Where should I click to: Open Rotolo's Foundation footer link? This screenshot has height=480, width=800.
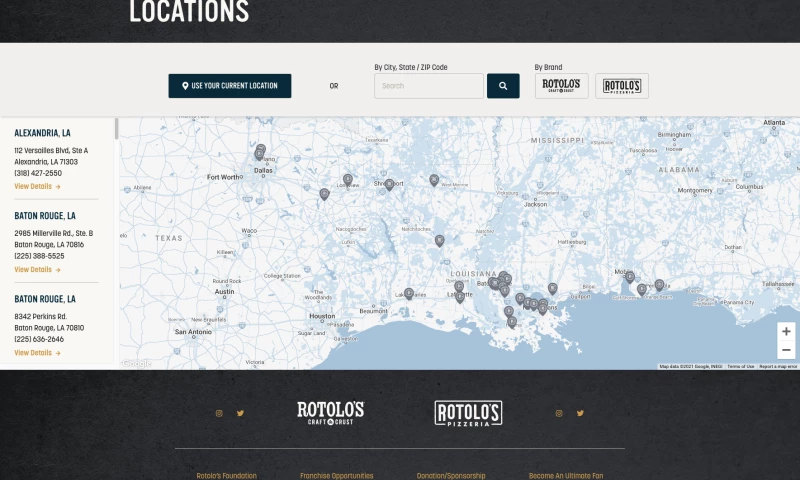227,476
